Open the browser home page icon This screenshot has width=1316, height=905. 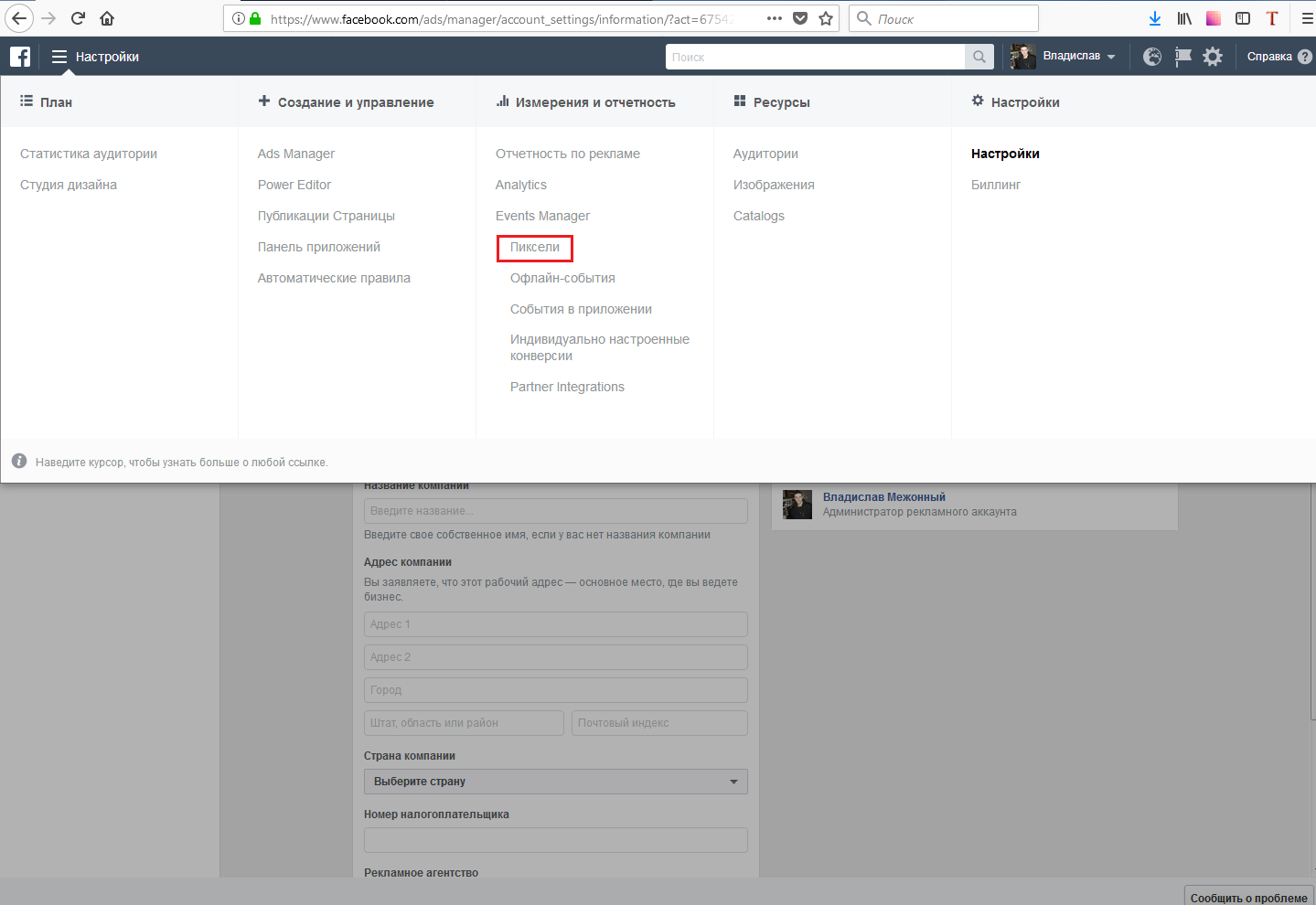click(x=107, y=18)
